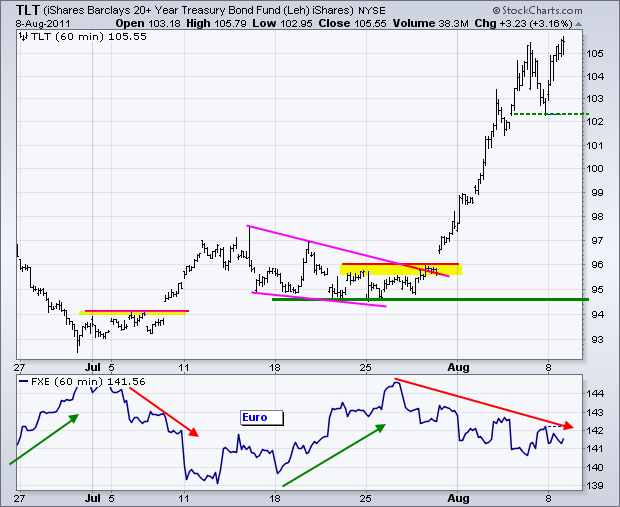This screenshot has width=620, height=507.
Task: Click the 139 FXE axis label
Action: [595, 486]
